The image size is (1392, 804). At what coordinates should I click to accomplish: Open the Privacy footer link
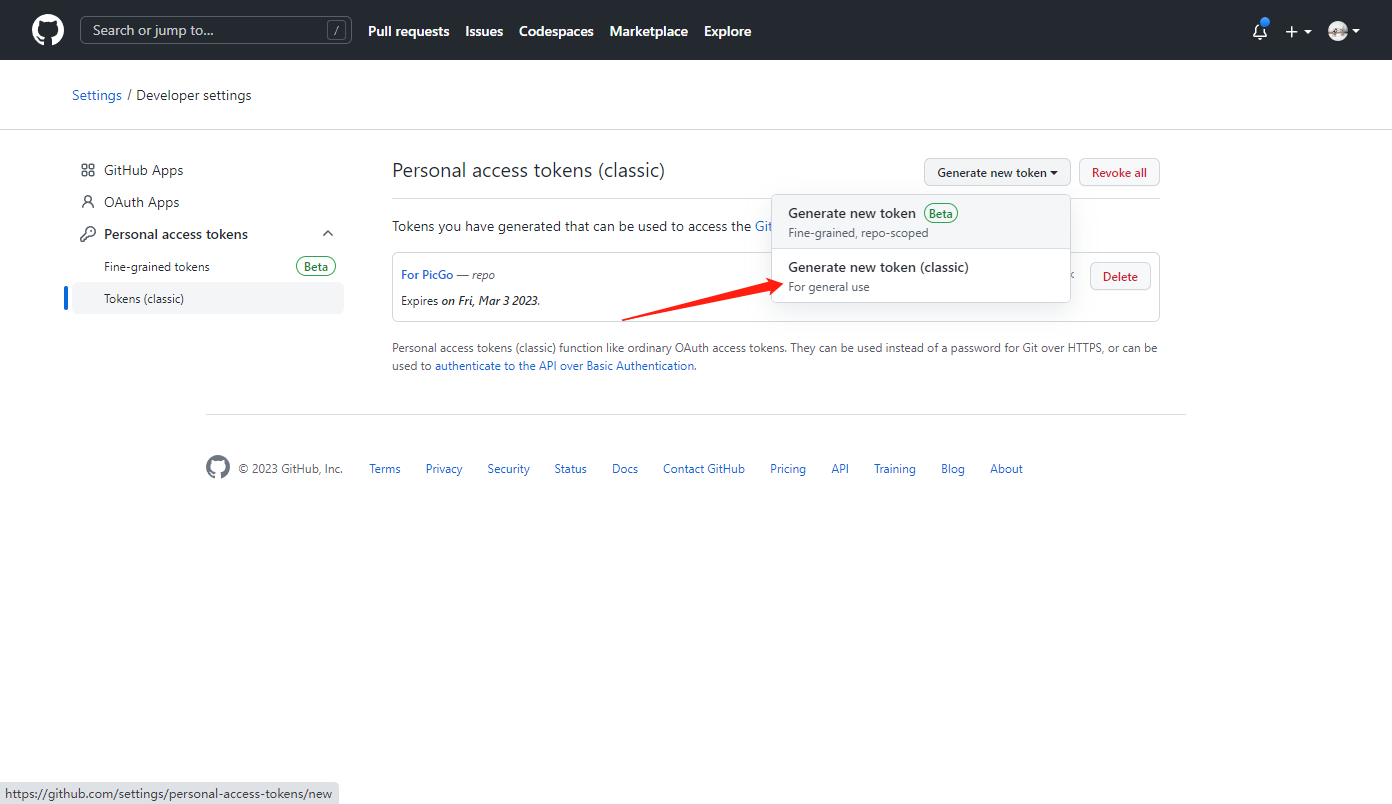tap(444, 469)
